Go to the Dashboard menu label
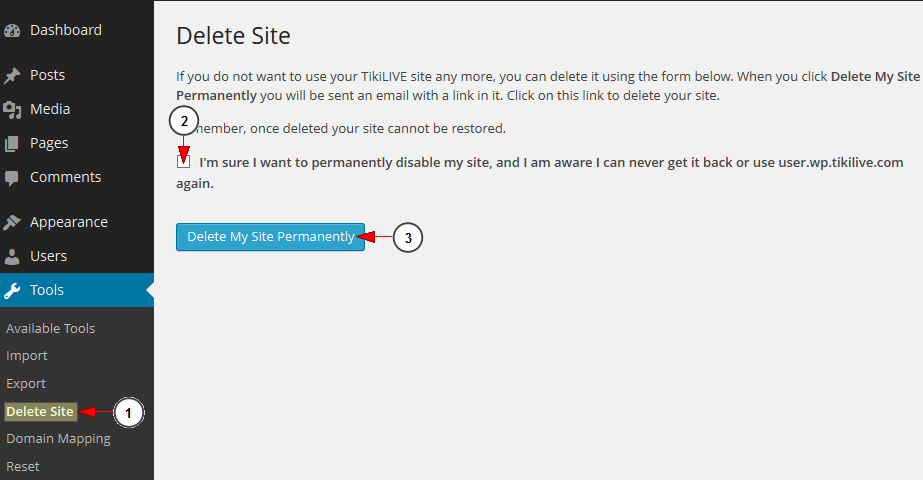The width and height of the screenshot is (923, 480). [x=66, y=30]
